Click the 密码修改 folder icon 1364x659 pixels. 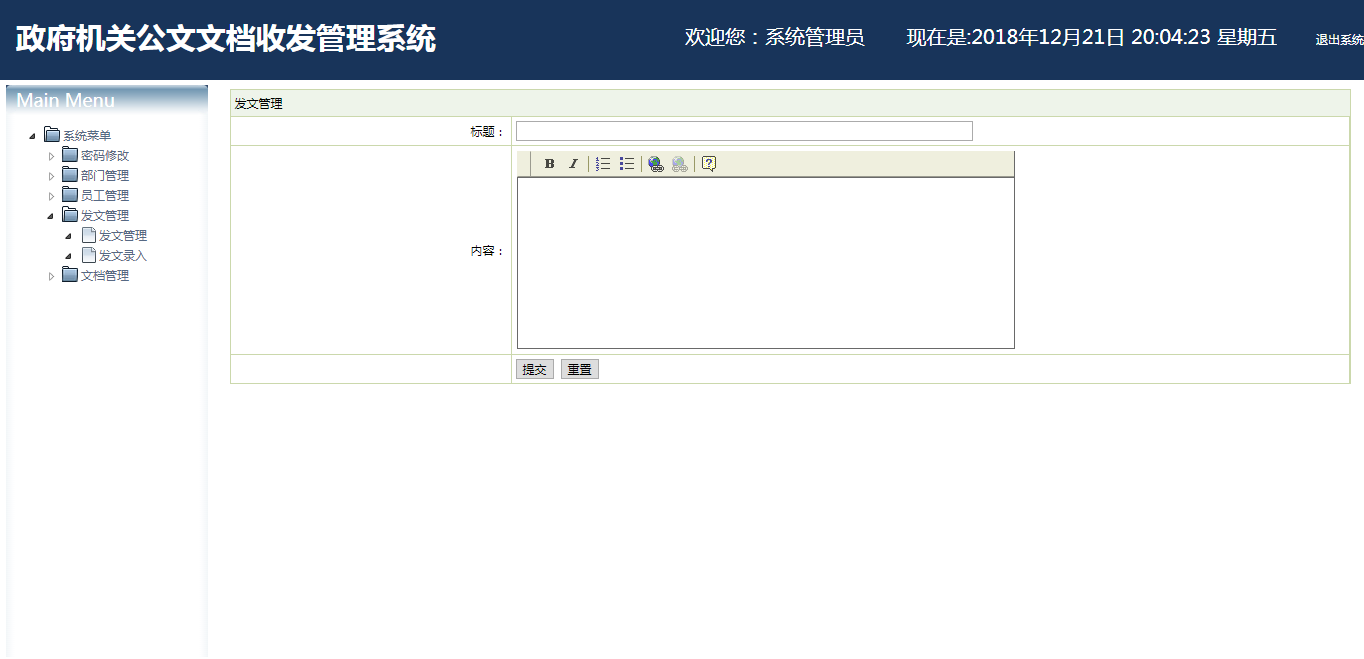[x=70, y=155]
